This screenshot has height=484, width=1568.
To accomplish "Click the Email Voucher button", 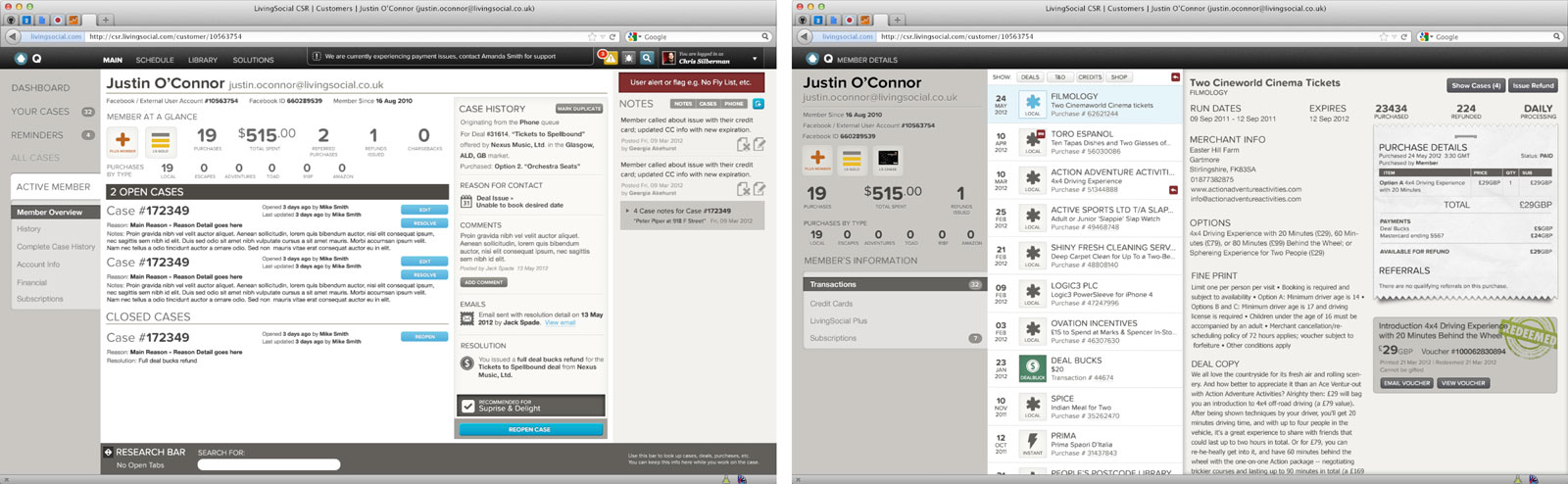I will pos(1406,383).
